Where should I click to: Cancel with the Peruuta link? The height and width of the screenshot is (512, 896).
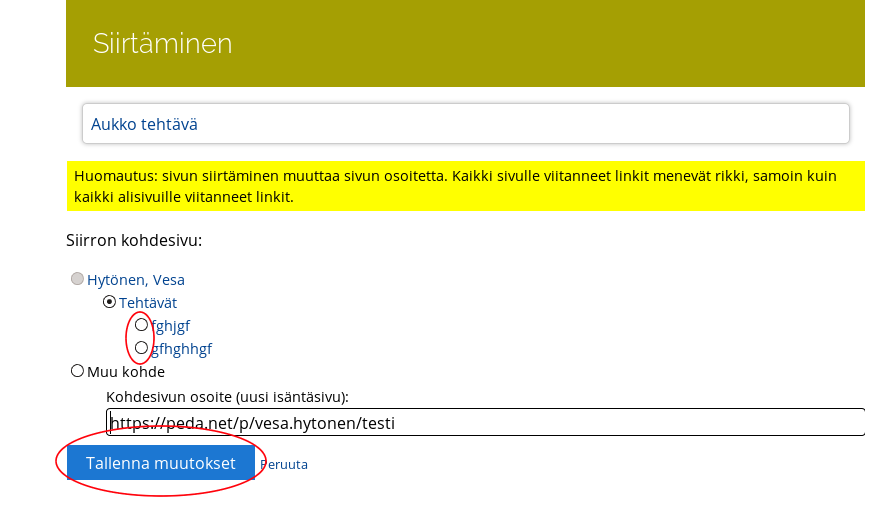tap(284, 465)
